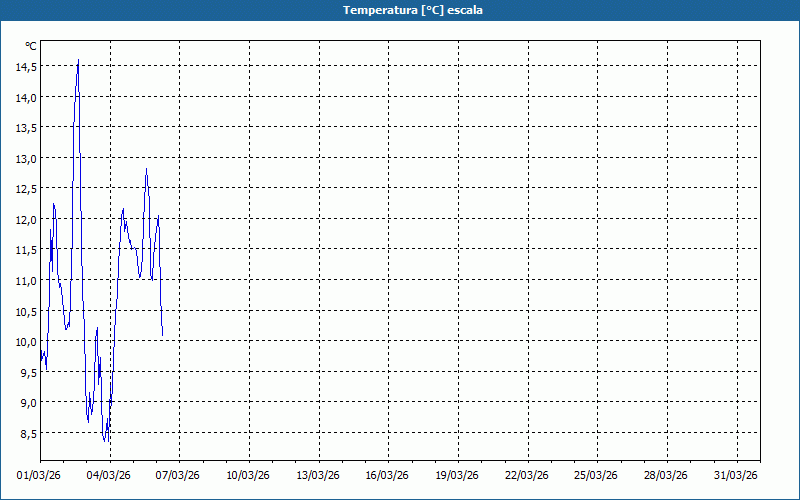Click the 14.6° peak of the temperature curve

(x=78, y=60)
